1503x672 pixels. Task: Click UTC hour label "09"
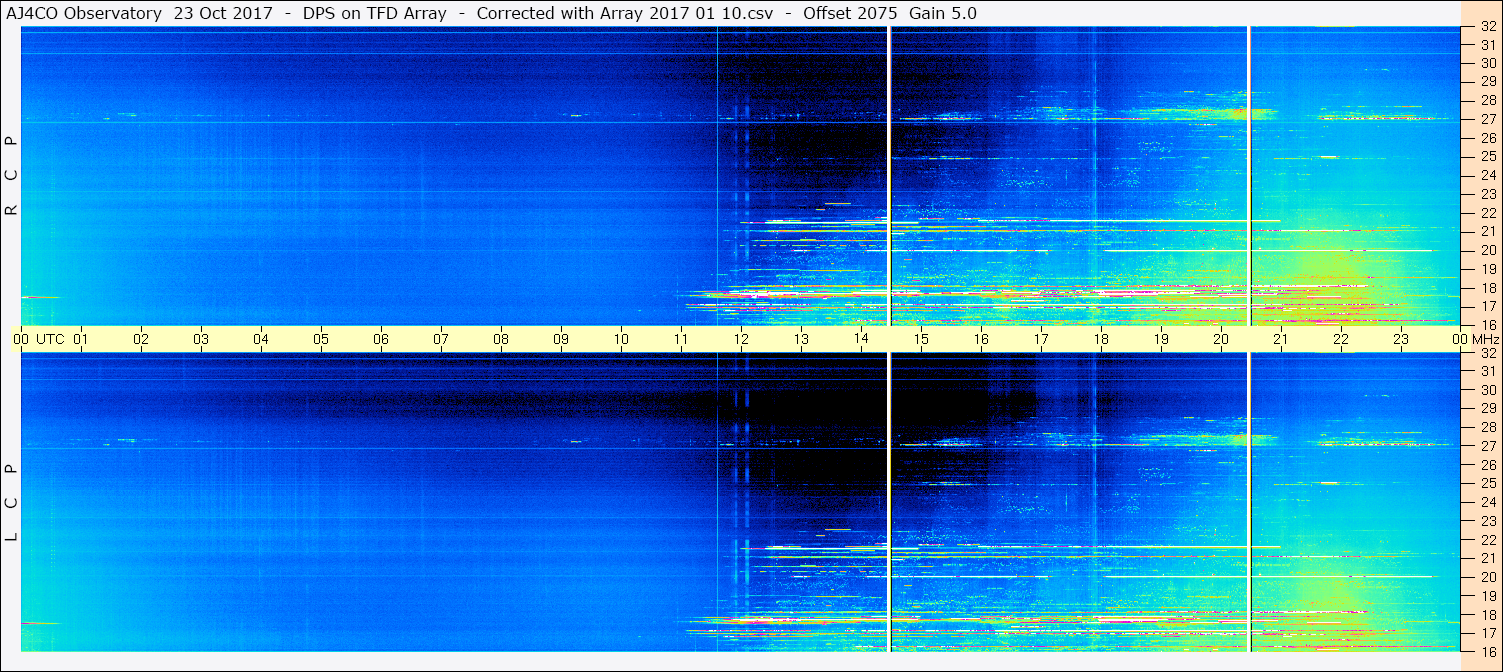coord(561,339)
